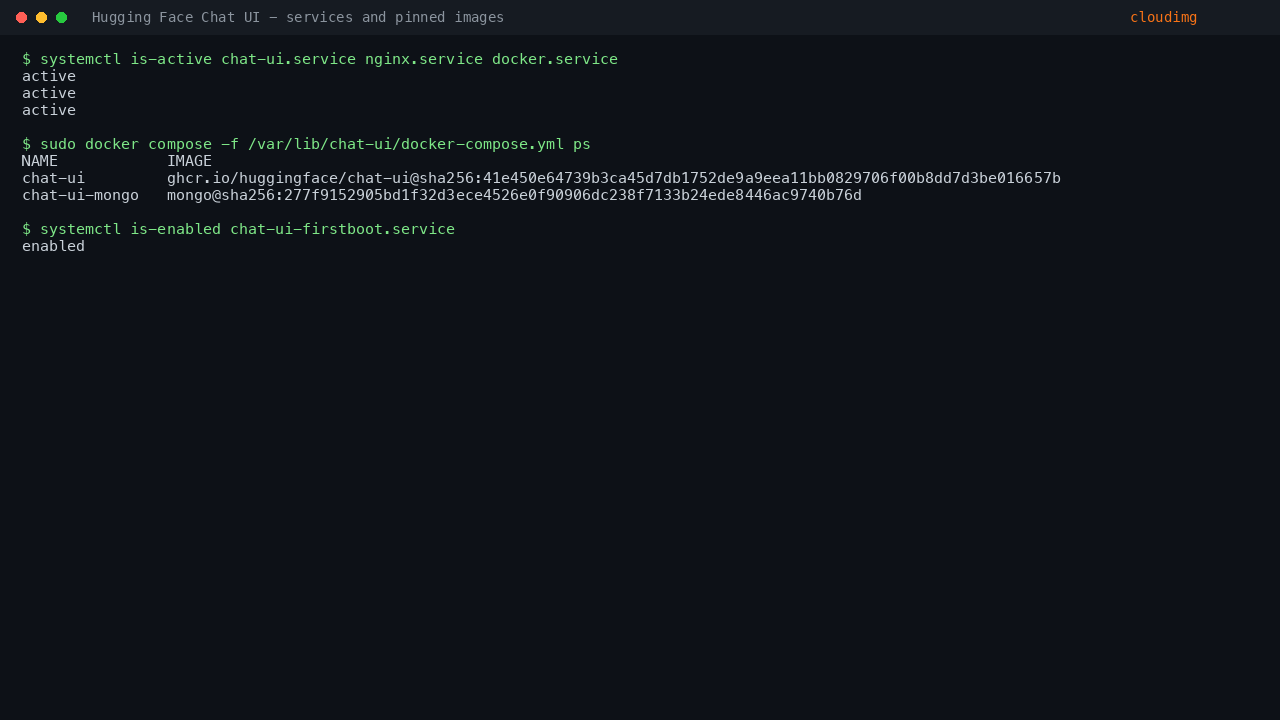Click the third 'active' output line
This screenshot has width=1280, height=720.
49,110
